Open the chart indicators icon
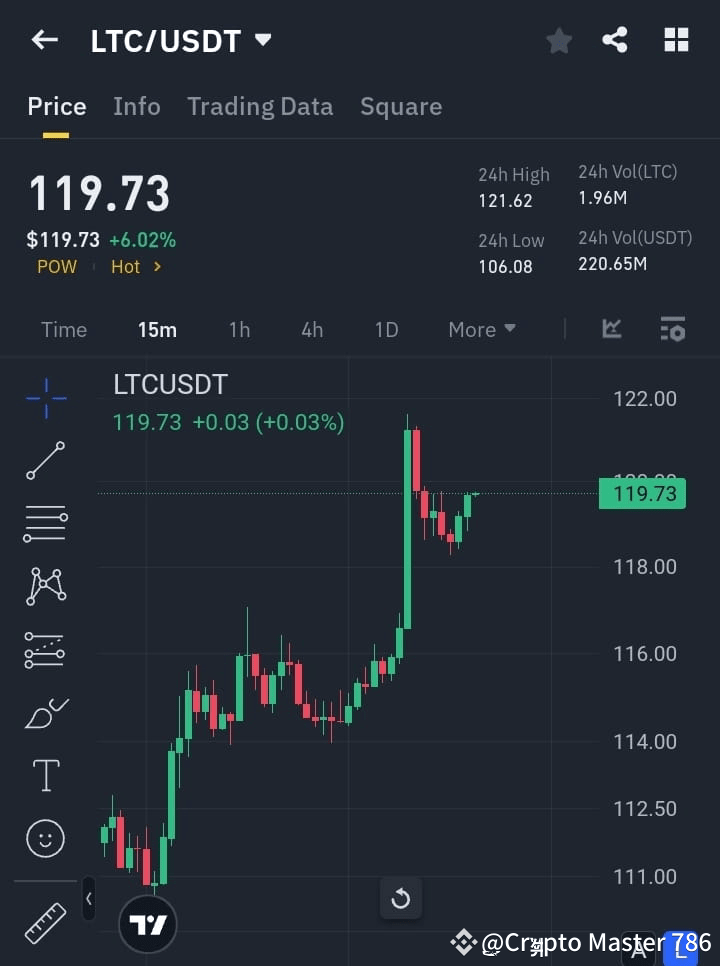Viewport: 720px width, 966px height. (612, 328)
